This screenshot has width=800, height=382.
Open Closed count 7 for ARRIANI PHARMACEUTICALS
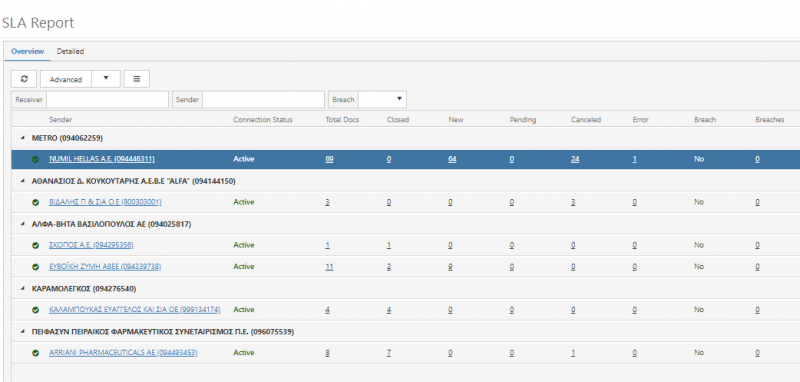(389, 353)
